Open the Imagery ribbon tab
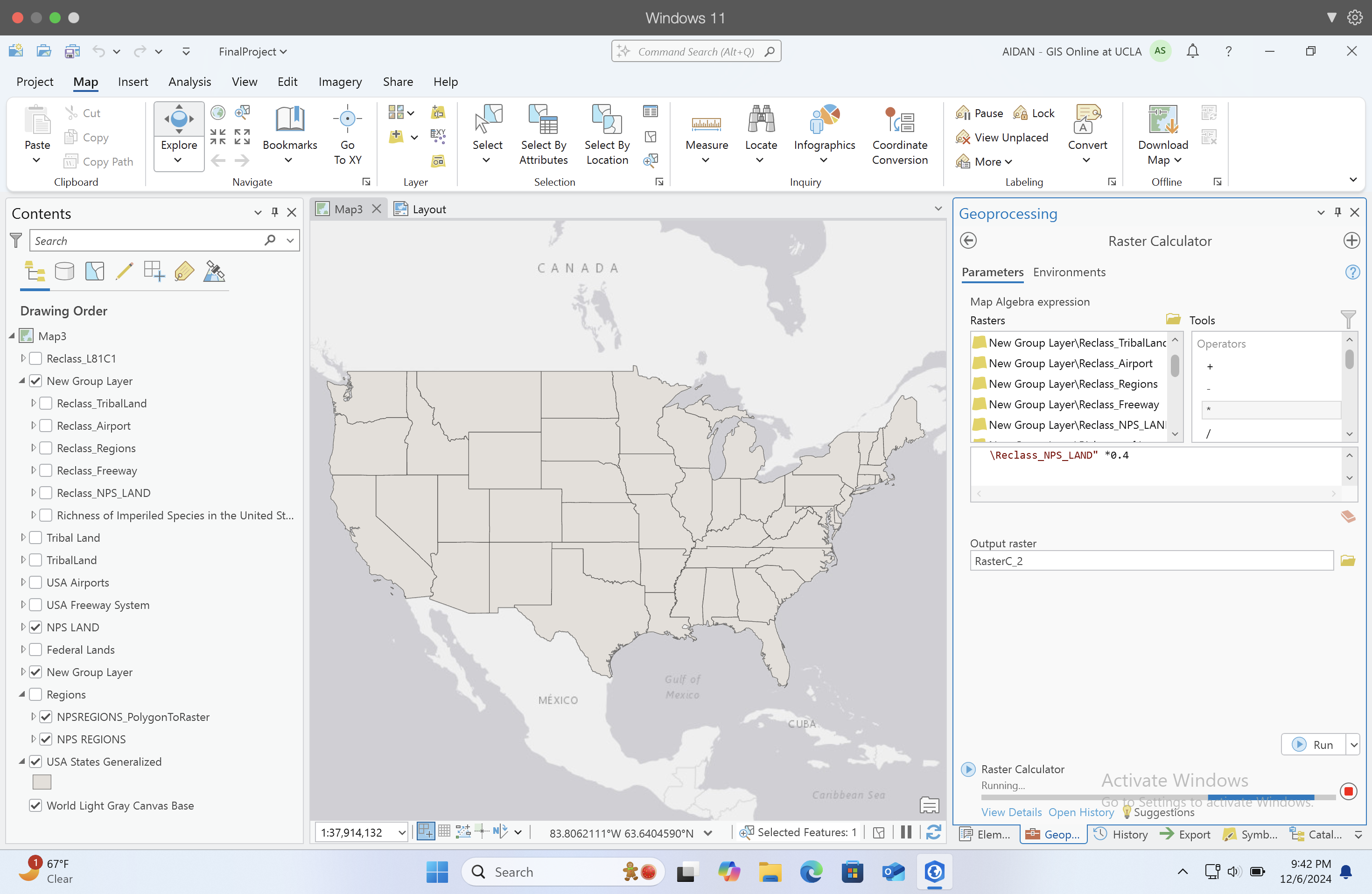Image resolution: width=1372 pixels, height=894 pixels. pyautogui.click(x=340, y=82)
